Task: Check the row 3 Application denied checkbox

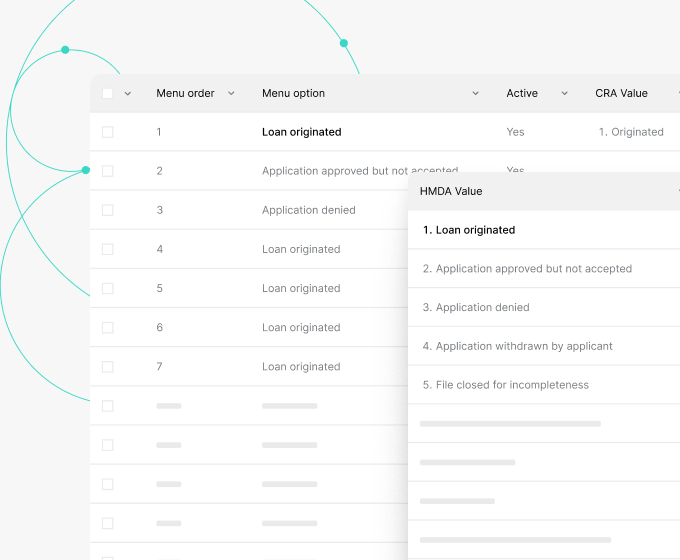Action: (108, 210)
